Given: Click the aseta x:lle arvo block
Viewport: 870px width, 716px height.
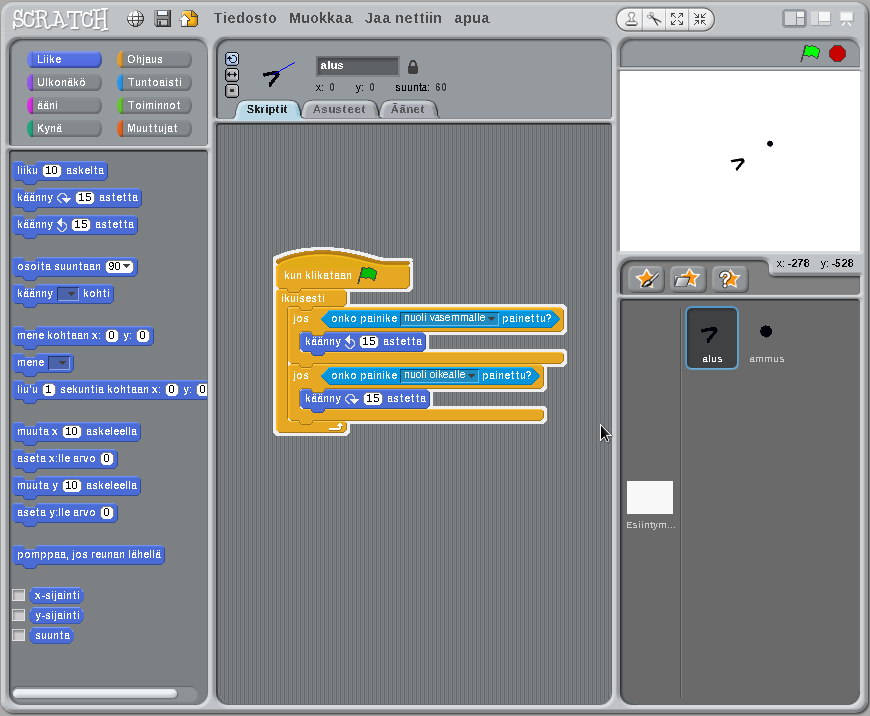Looking at the screenshot, I should [65, 459].
